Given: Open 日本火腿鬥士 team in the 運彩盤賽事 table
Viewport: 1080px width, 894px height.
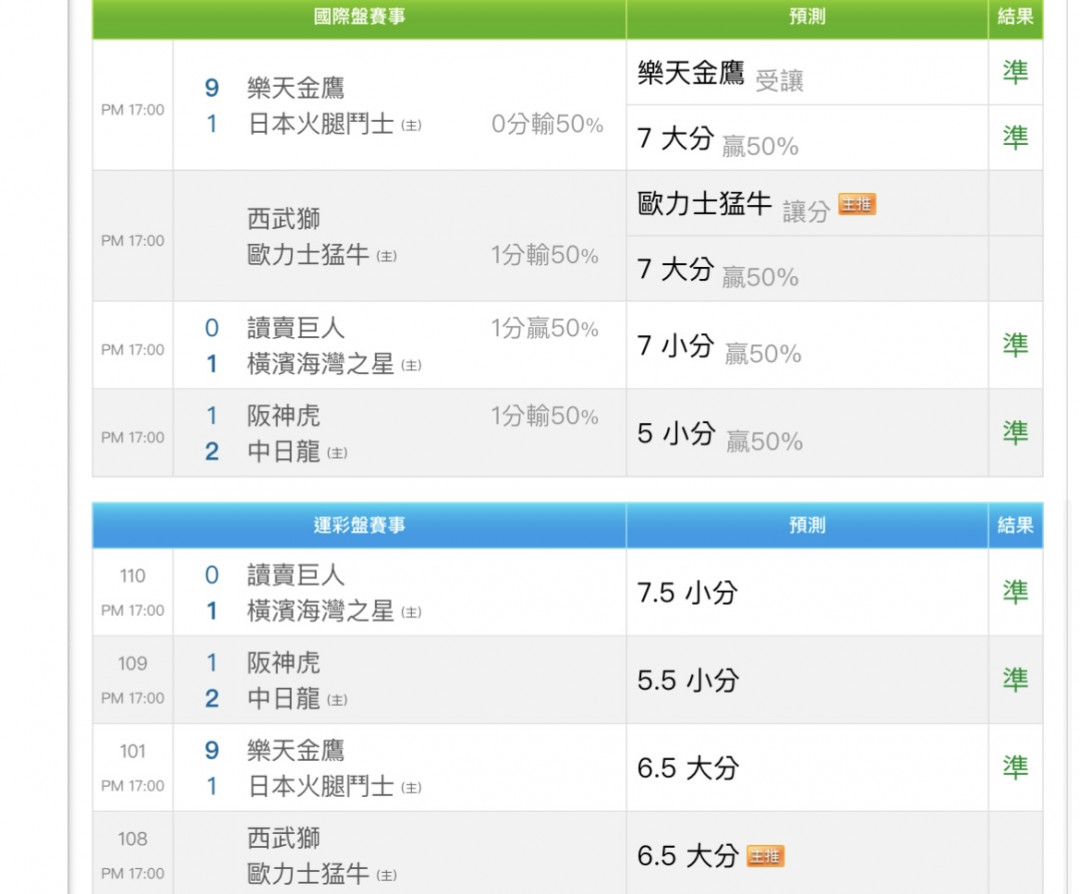Looking at the screenshot, I should pyautogui.click(x=321, y=786).
